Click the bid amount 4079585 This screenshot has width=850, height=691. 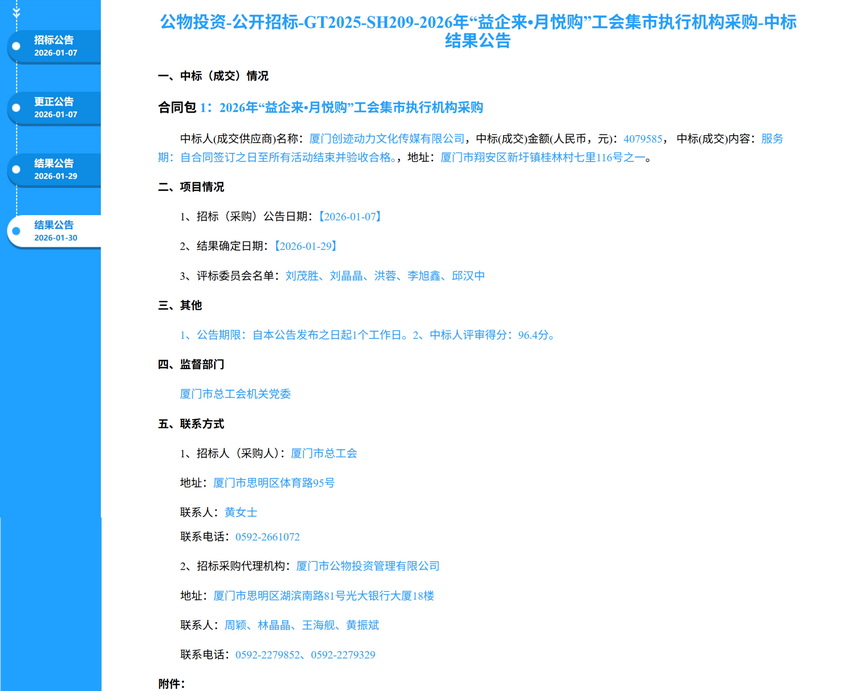coord(643,139)
